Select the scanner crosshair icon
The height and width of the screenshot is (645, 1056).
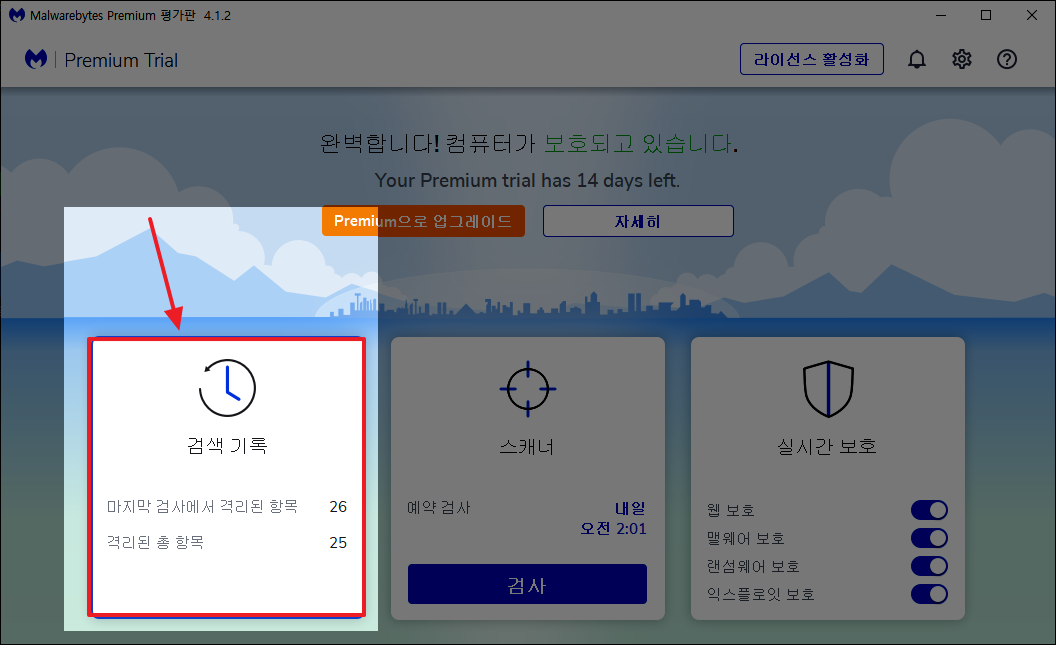click(527, 389)
